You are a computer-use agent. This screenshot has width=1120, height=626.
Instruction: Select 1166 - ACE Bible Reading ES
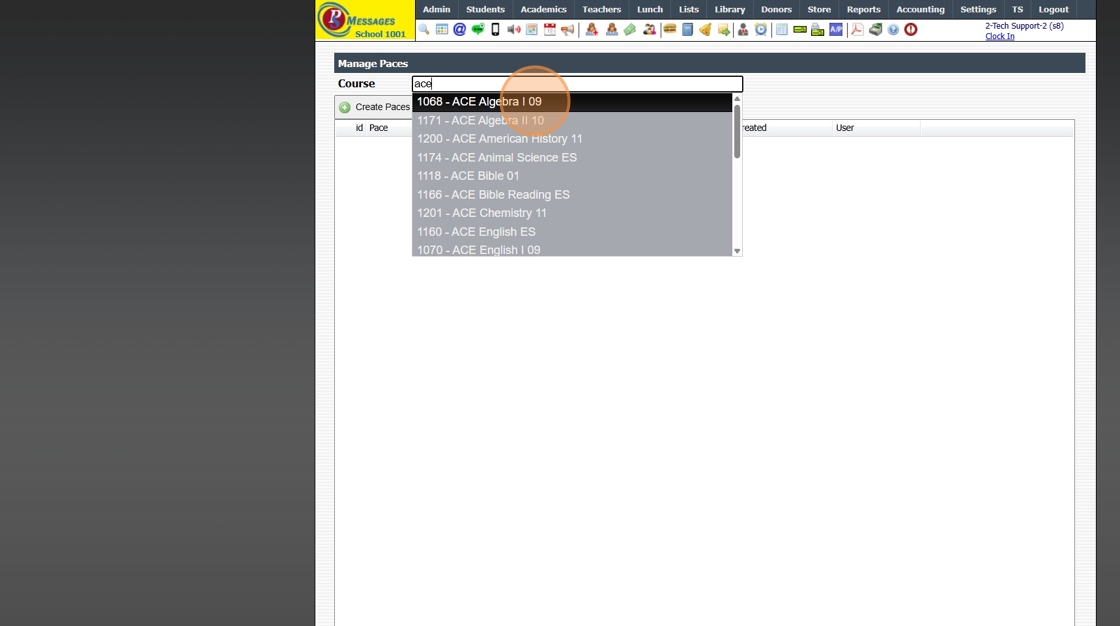coord(572,194)
